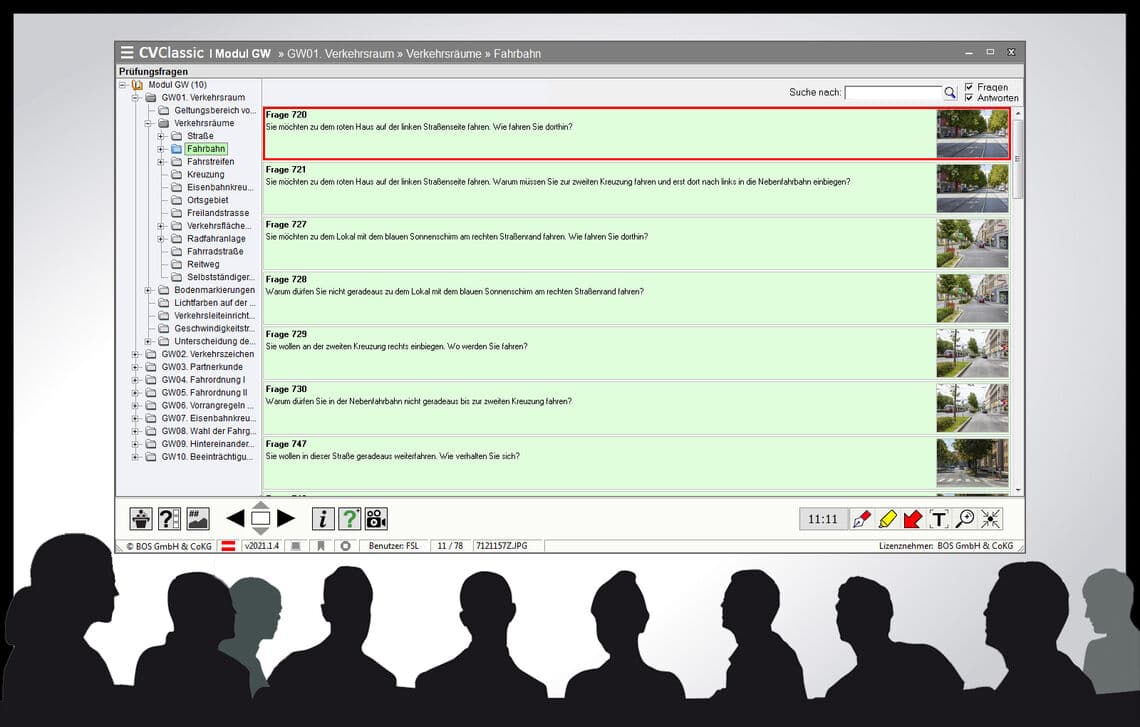1140x727 pixels.
Task: Select the red pen drawing tool
Action: pyautogui.click(x=862, y=519)
